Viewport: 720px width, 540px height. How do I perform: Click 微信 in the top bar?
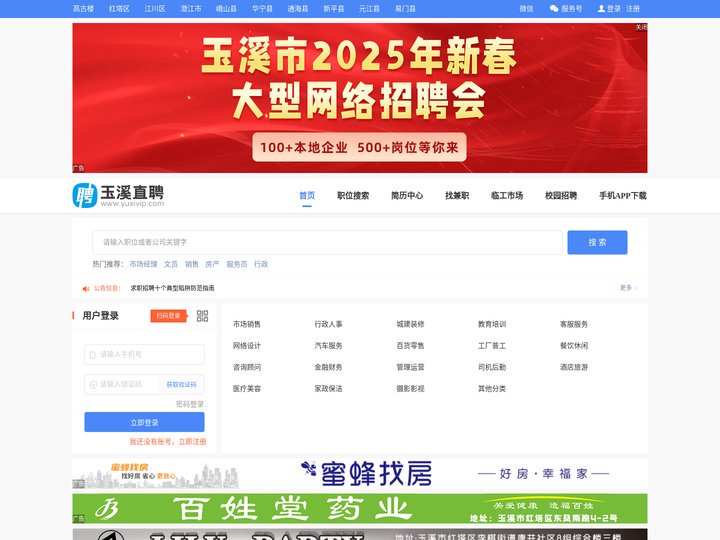coord(526,9)
